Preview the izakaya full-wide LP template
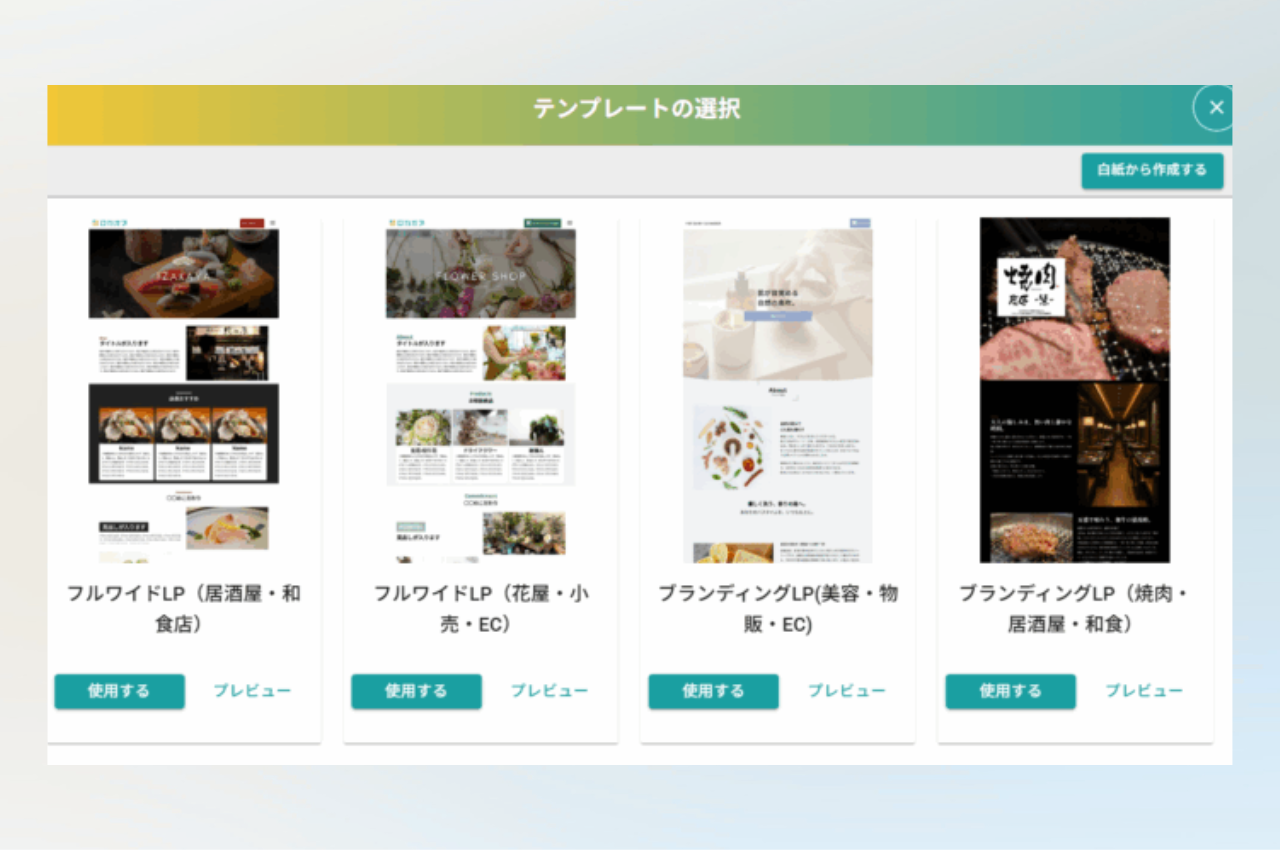Screen dimensions: 1280x850 point(252,691)
